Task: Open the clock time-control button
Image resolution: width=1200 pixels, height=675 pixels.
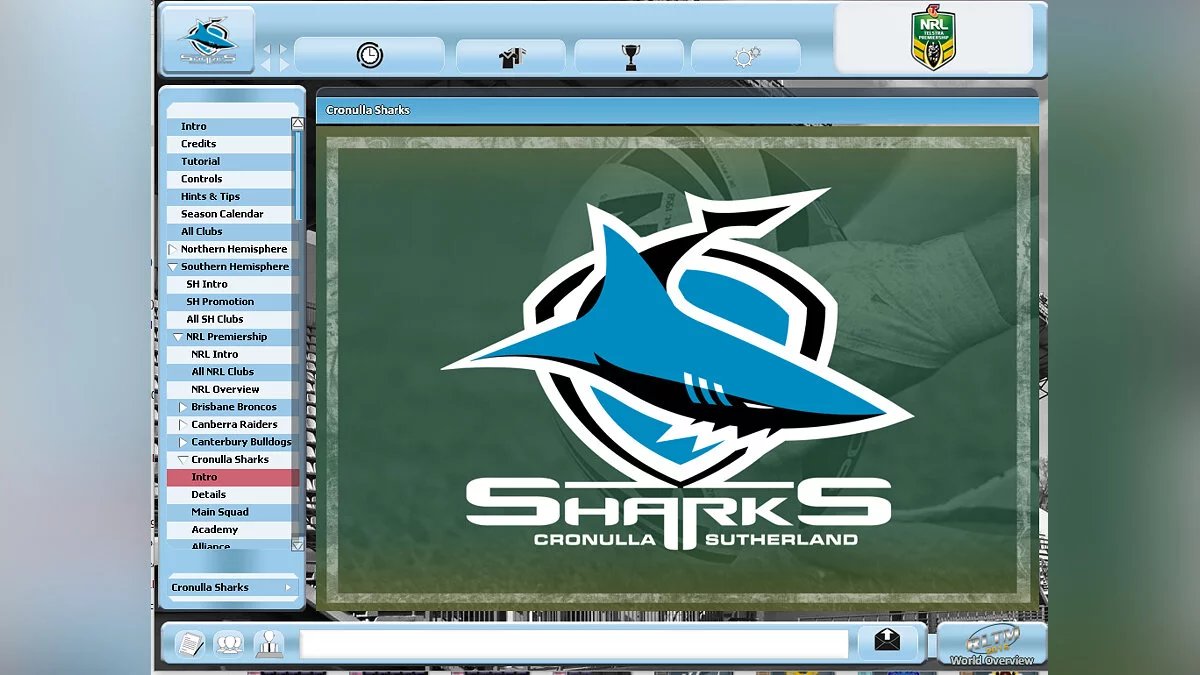Action: [369, 56]
